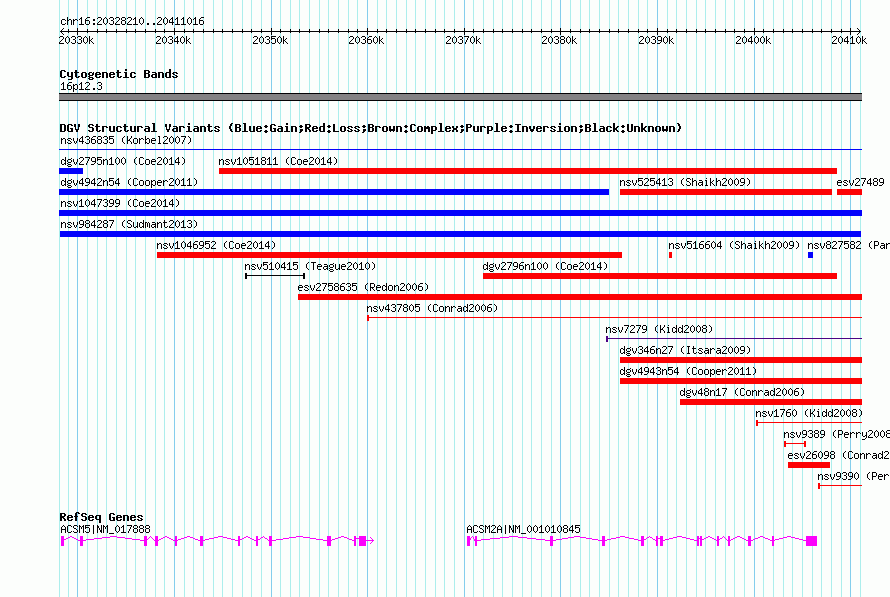
Task: Click the blue dgv4942n54 gain bar
Action: pyautogui.click(x=334, y=192)
